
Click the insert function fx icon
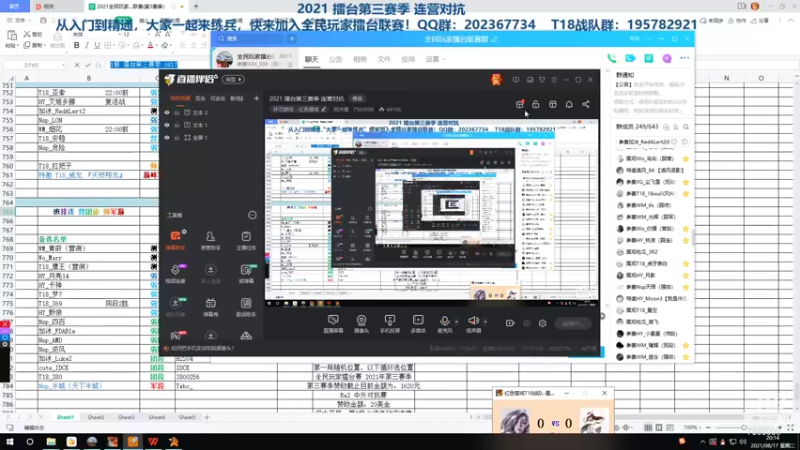pyautogui.click(x=98, y=65)
